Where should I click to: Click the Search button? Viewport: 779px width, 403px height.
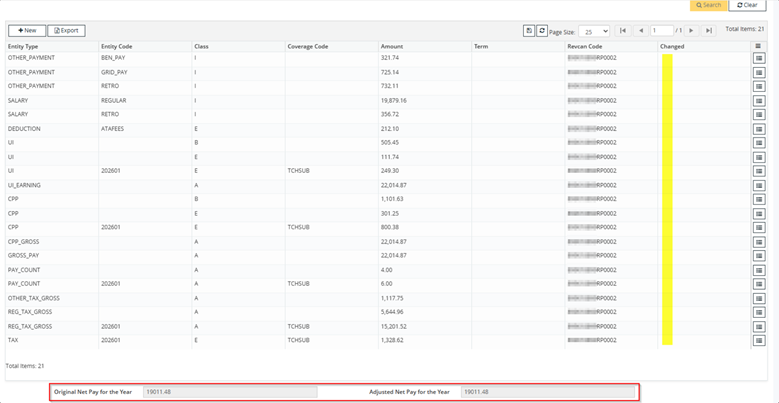tap(709, 5)
